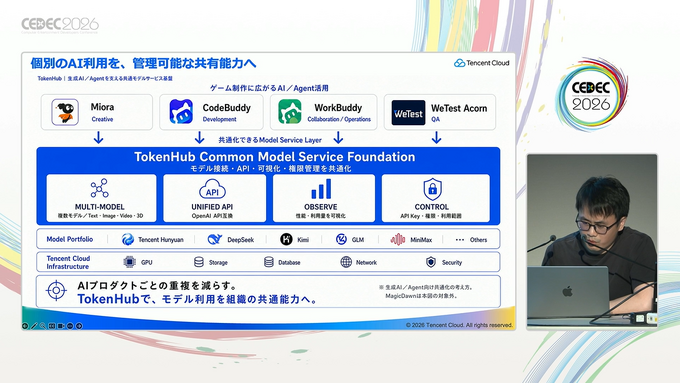
Task: Click the Database stack icon
Action: pos(269,262)
